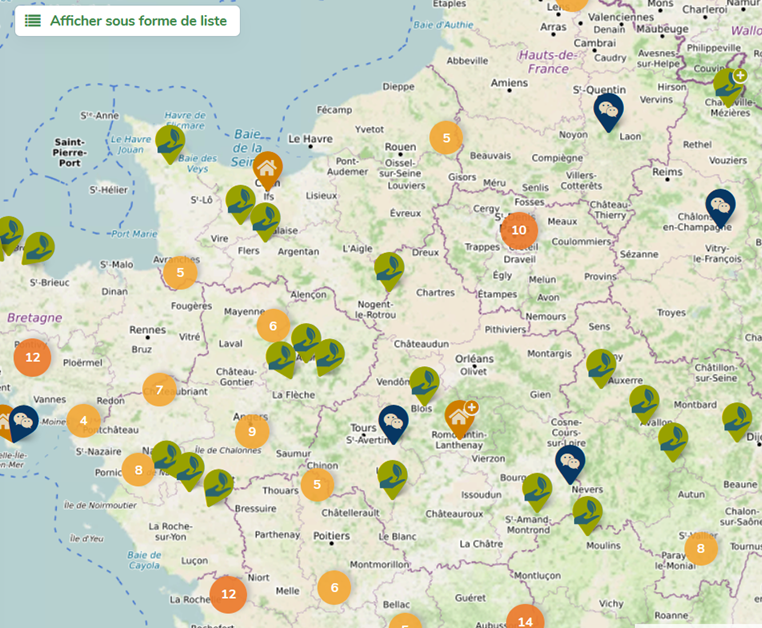Image resolution: width=762 pixels, height=628 pixels.
Task: Click the 'Le Havre' city label
Action: point(311,139)
